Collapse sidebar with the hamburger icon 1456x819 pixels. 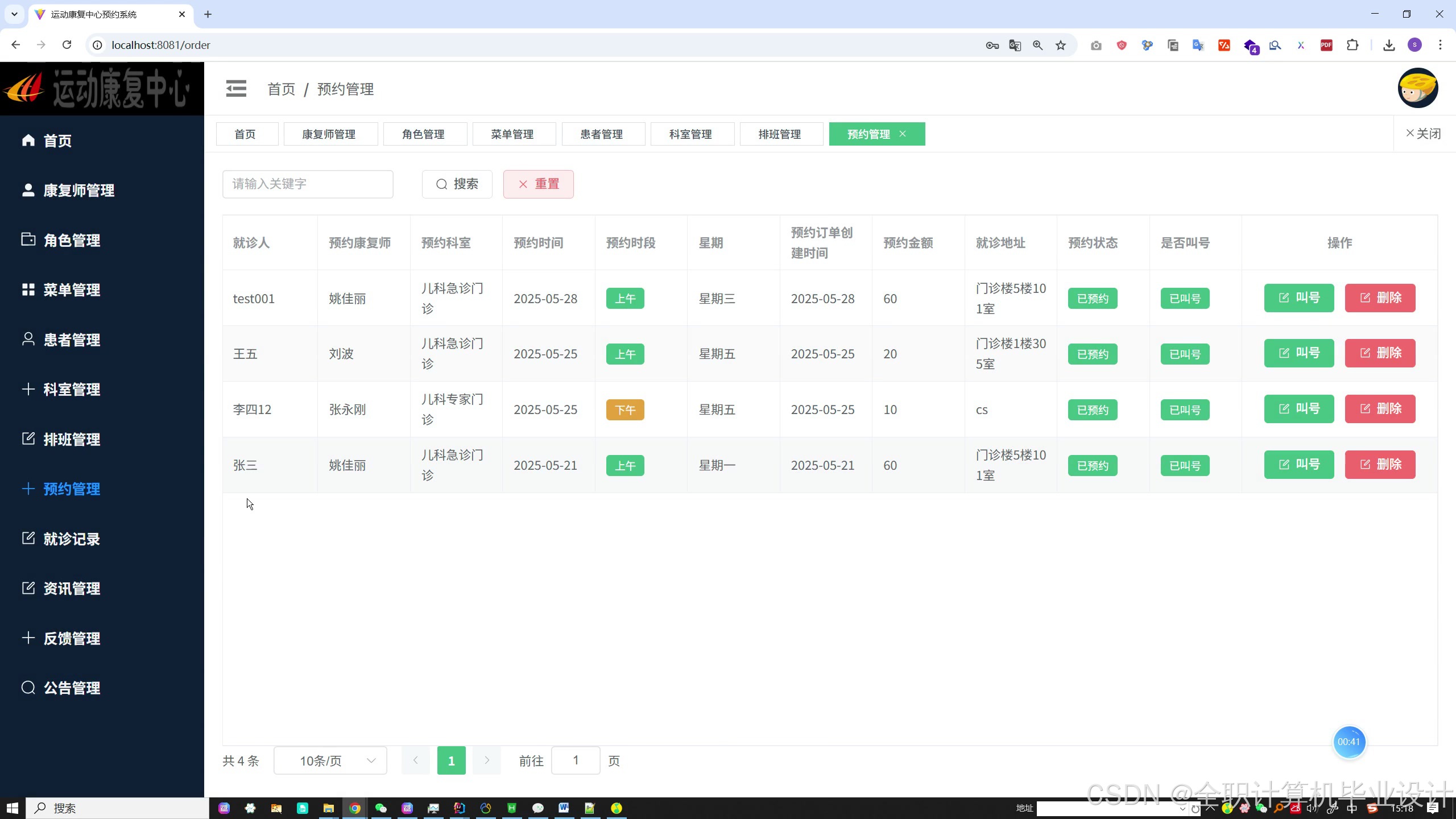click(236, 89)
